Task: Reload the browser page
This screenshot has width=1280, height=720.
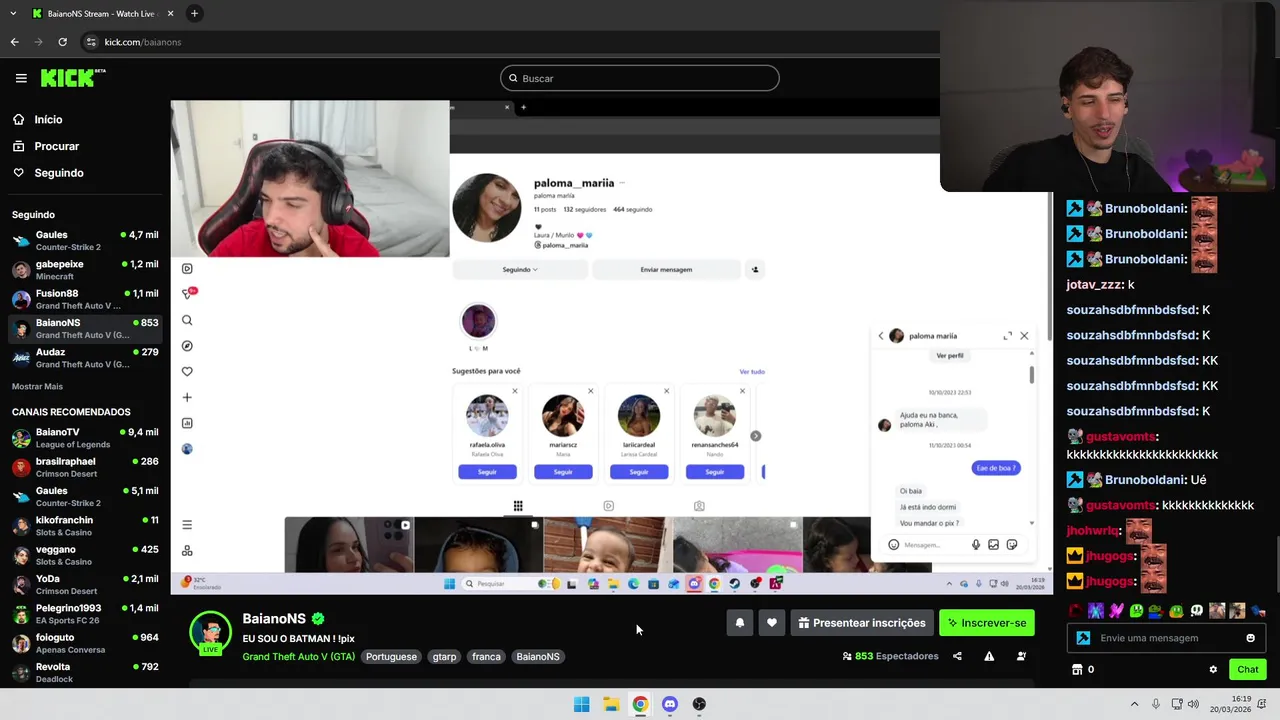Action: click(62, 42)
